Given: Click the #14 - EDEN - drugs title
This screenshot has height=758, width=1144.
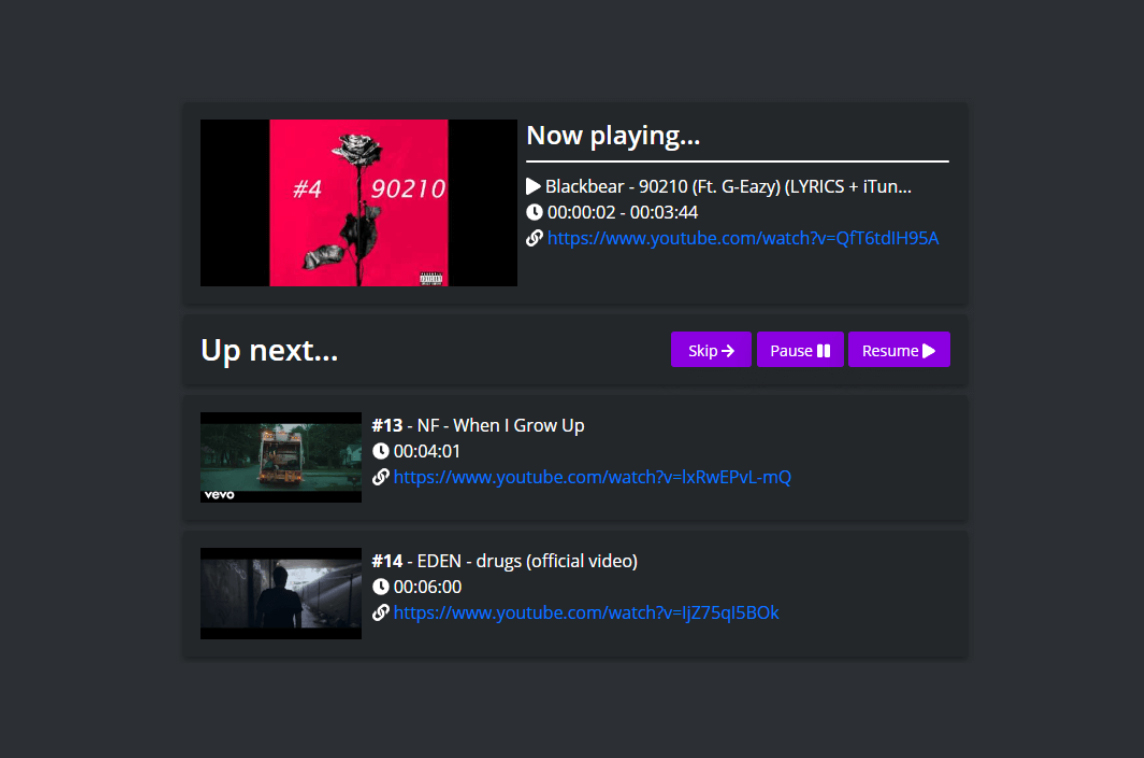Looking at the screenshot, I should coord(505,561).
